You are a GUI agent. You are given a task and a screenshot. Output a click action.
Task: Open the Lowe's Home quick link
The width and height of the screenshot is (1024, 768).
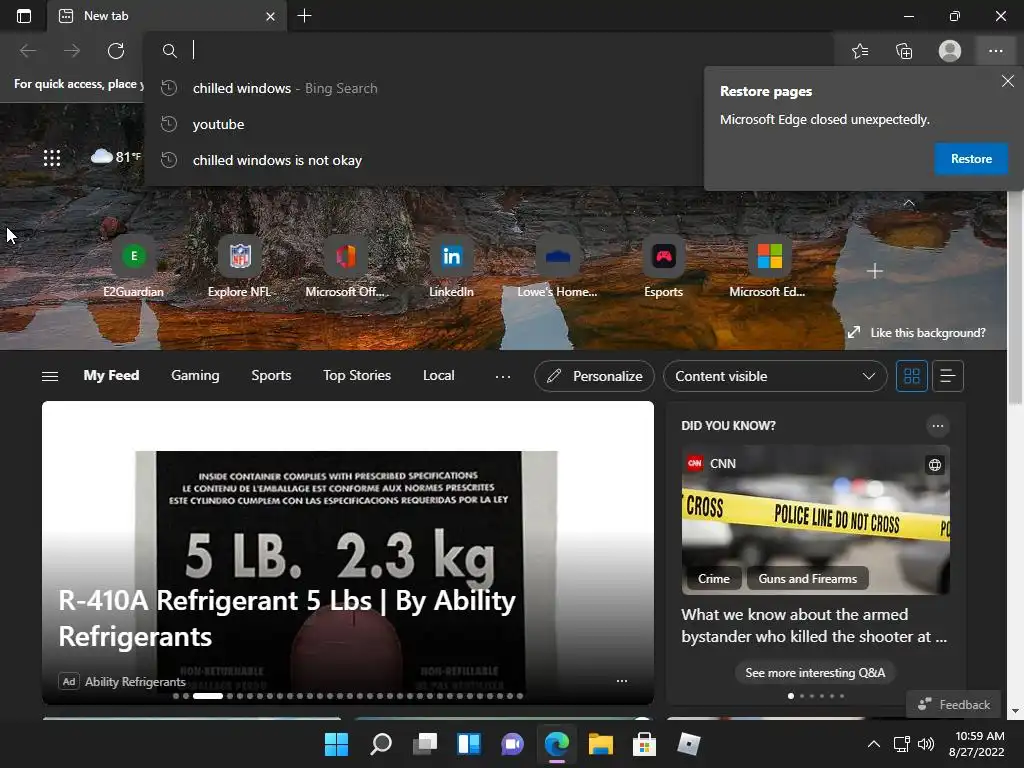point(557,268)
